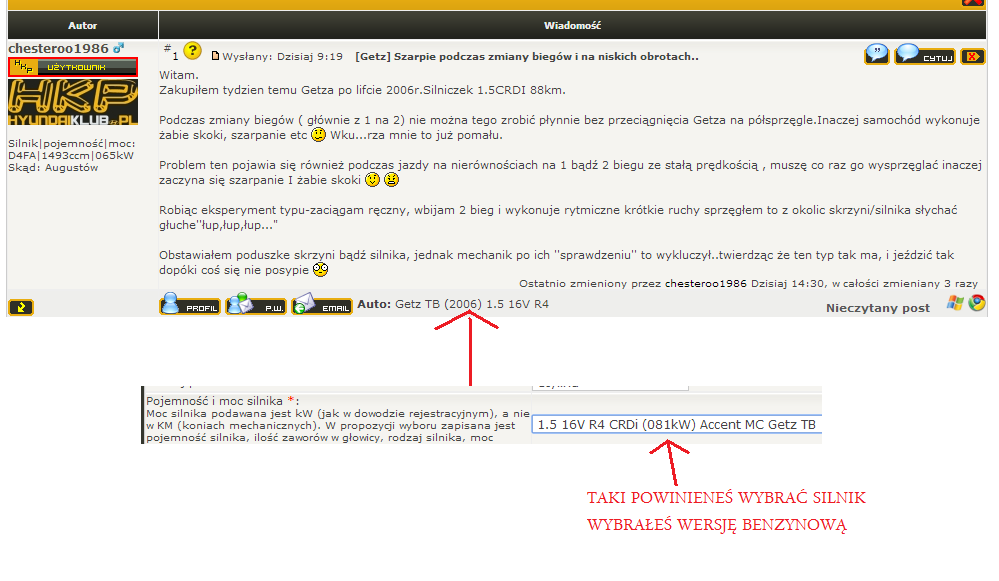Click the "Autor" column header
Viewport: 999px width, 581px height.
coord(83,25)
